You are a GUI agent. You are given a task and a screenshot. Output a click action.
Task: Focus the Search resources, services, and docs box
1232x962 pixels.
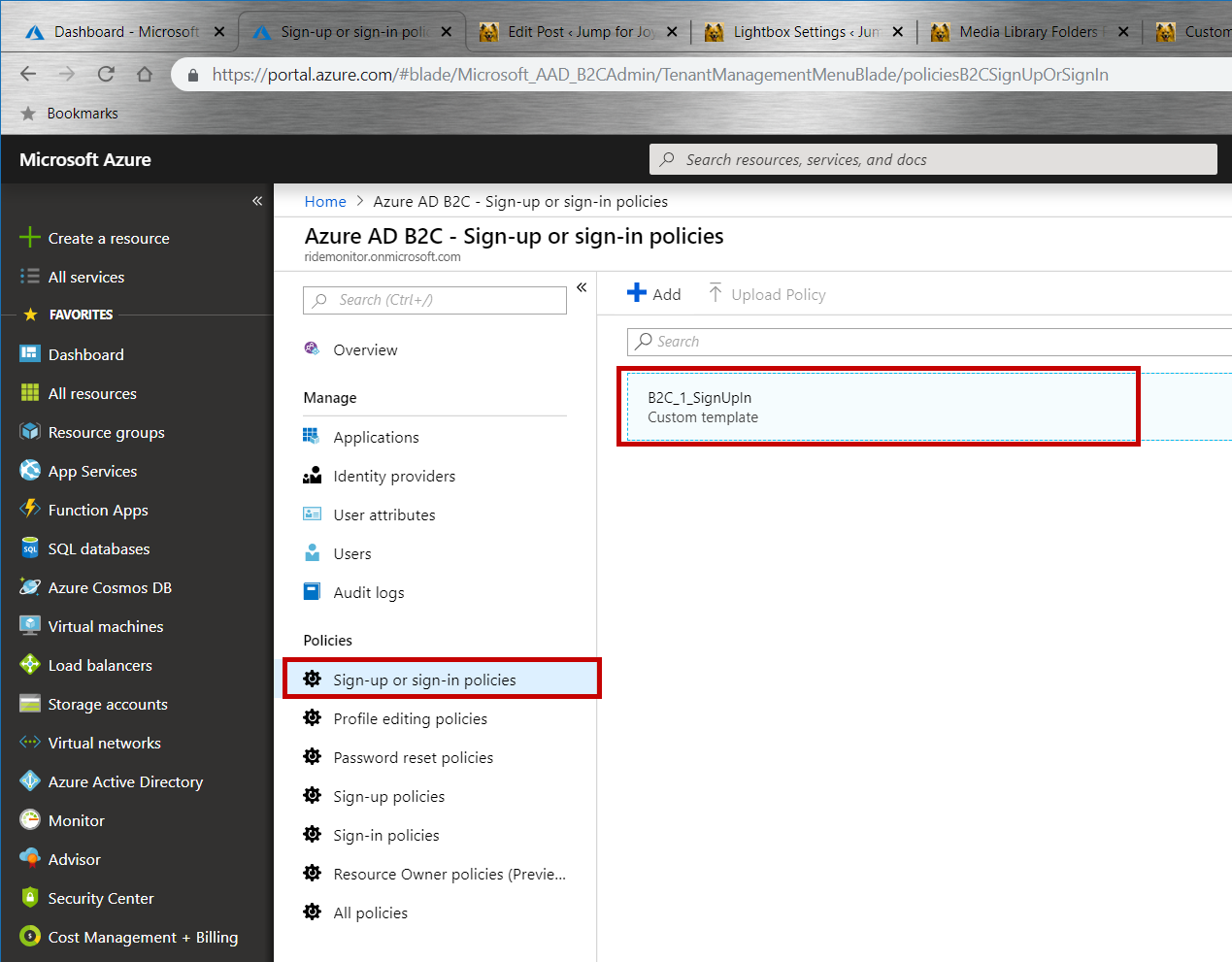933,159
